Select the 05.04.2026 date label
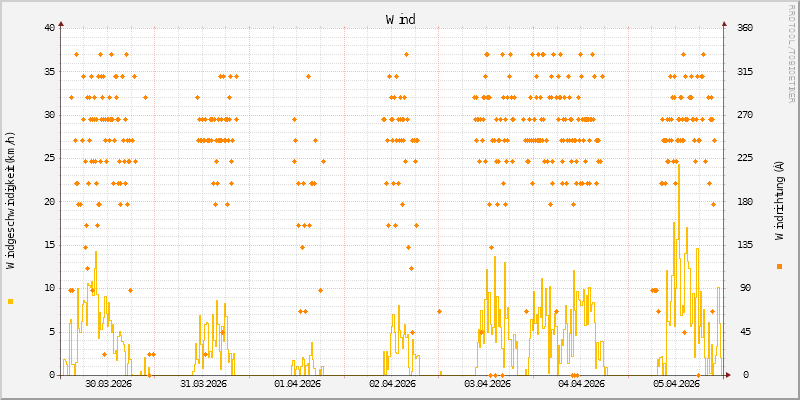The image size is (800, 400). pos(676,383)
